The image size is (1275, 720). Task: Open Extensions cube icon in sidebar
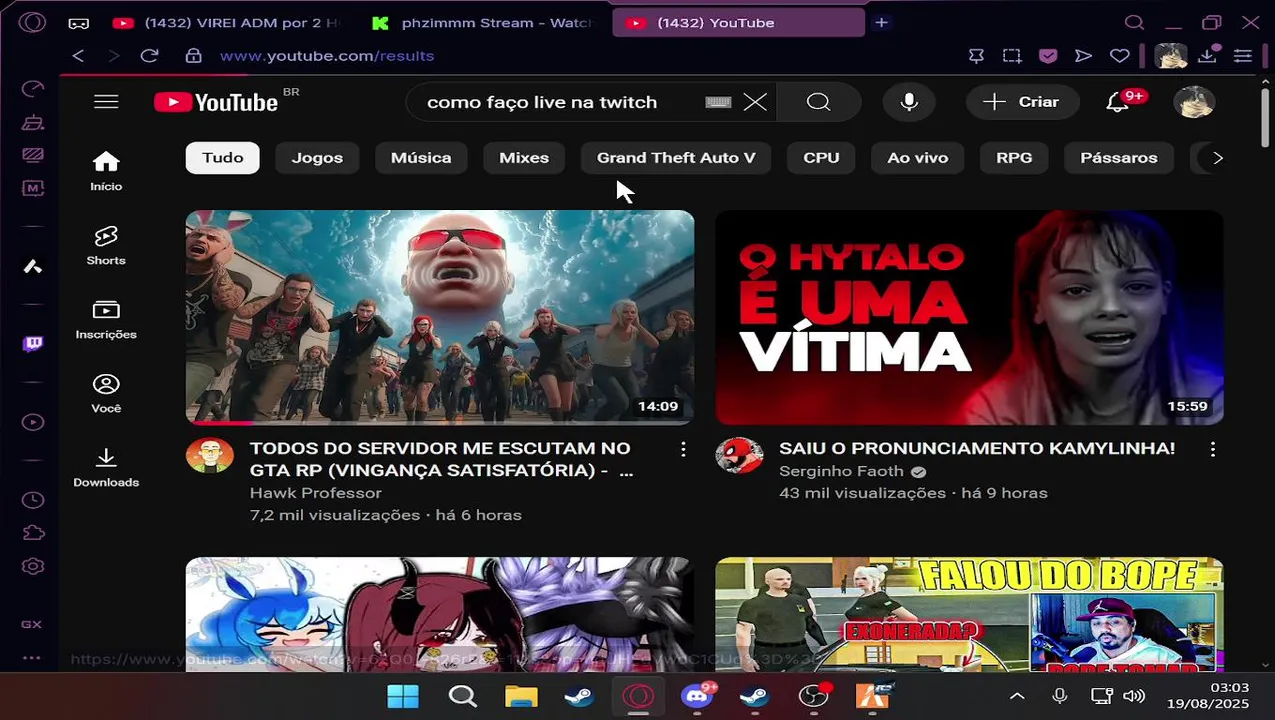(33, 533)
